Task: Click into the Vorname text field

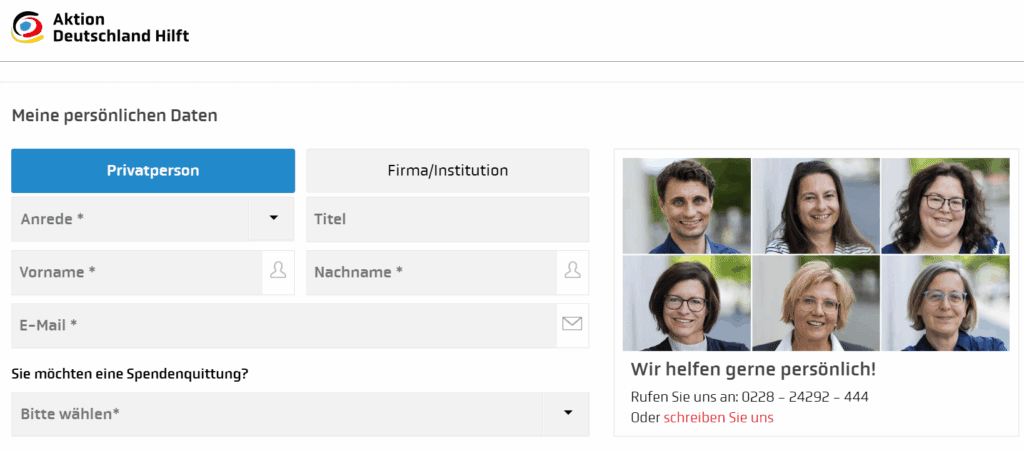Action: tap(136, 272)
